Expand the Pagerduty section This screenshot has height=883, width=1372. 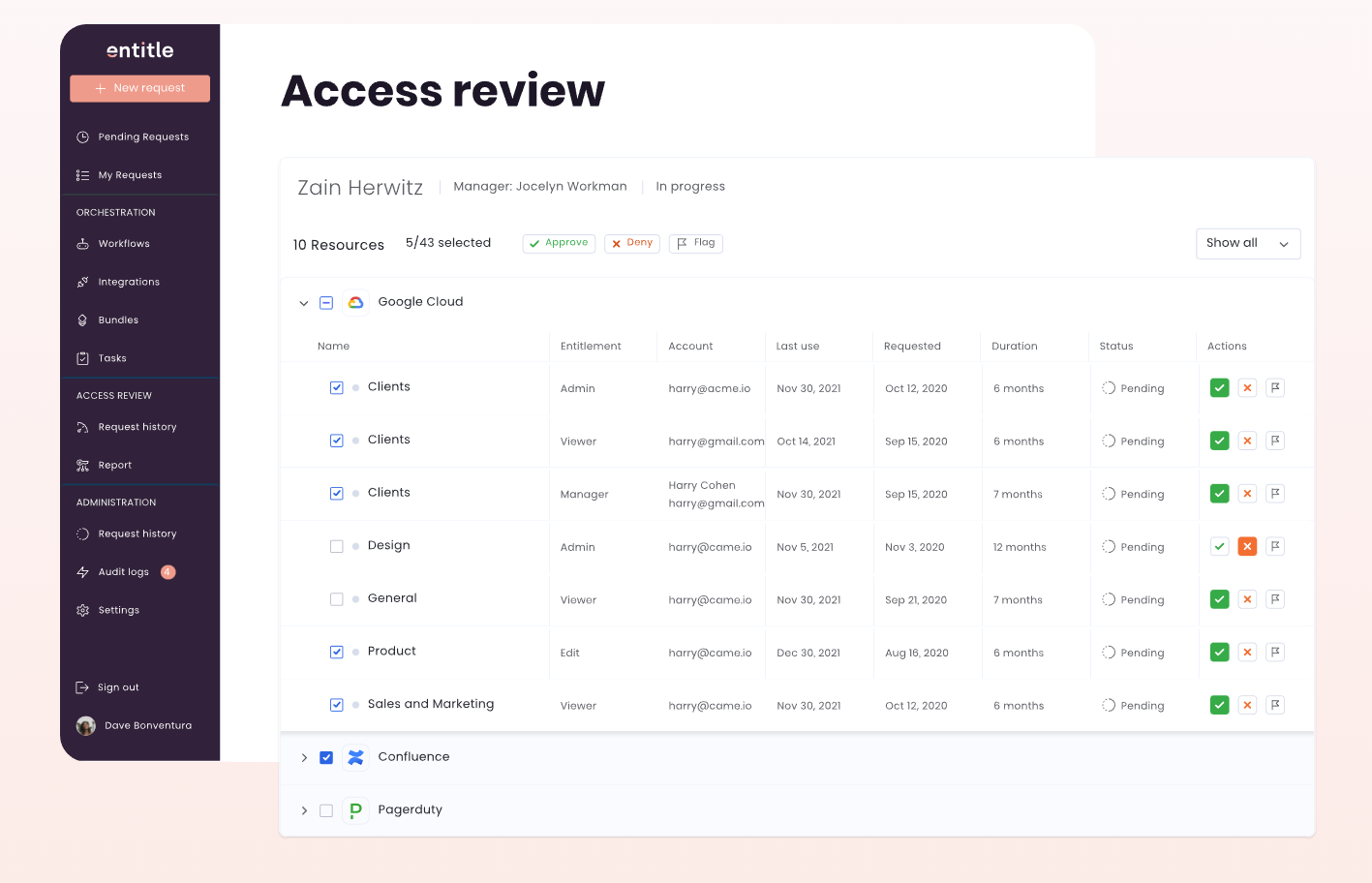[x=304, y=811]
